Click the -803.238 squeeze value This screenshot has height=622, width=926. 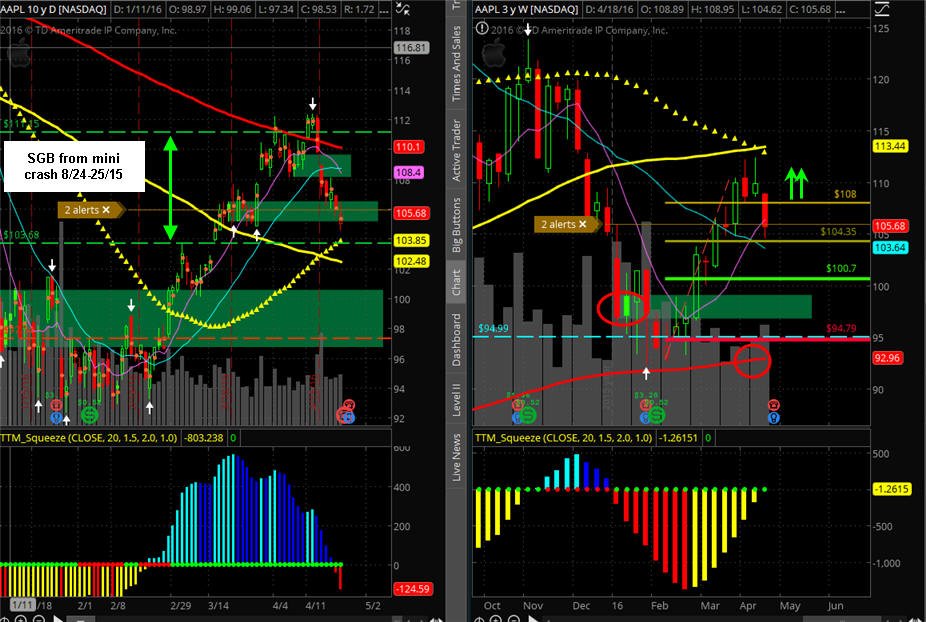[x=204, y=438]
